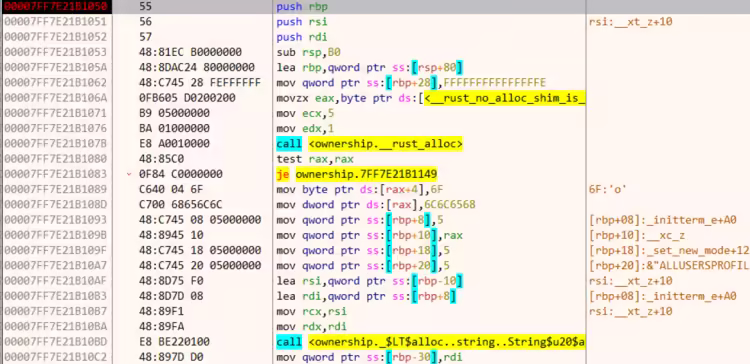The image size is (750, 364).
Task: Follow the je ownership.7FF7E21B1149 jump
Action: [x=357, y=175]
